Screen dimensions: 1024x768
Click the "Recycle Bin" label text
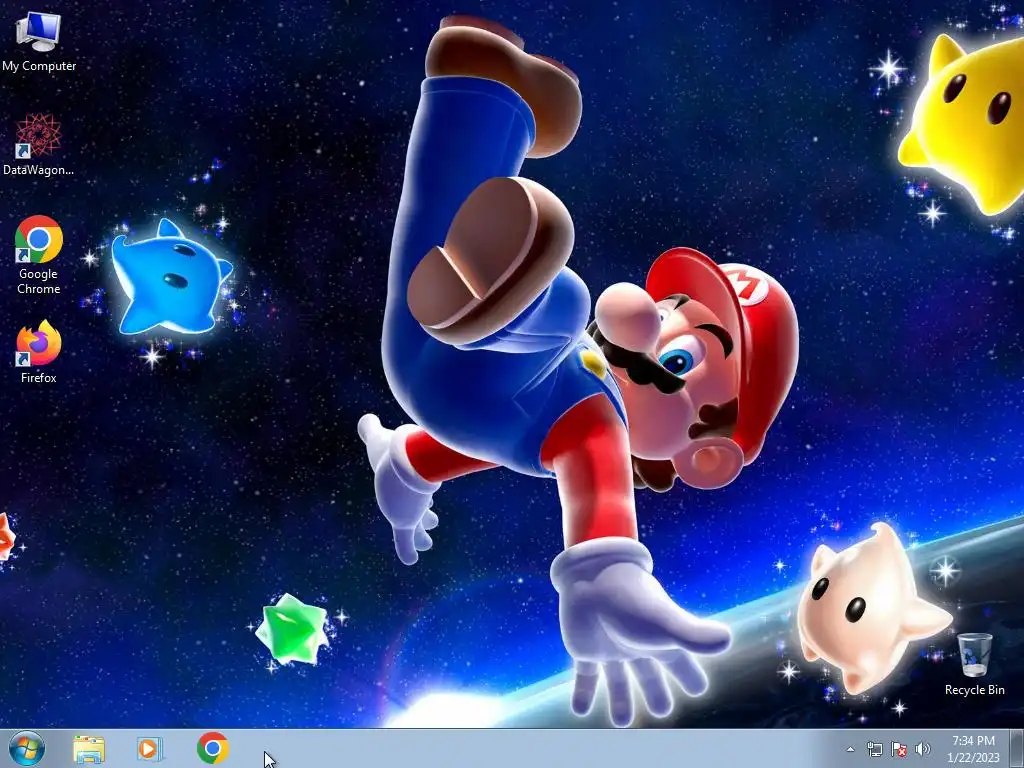click(x=974, y=690)
